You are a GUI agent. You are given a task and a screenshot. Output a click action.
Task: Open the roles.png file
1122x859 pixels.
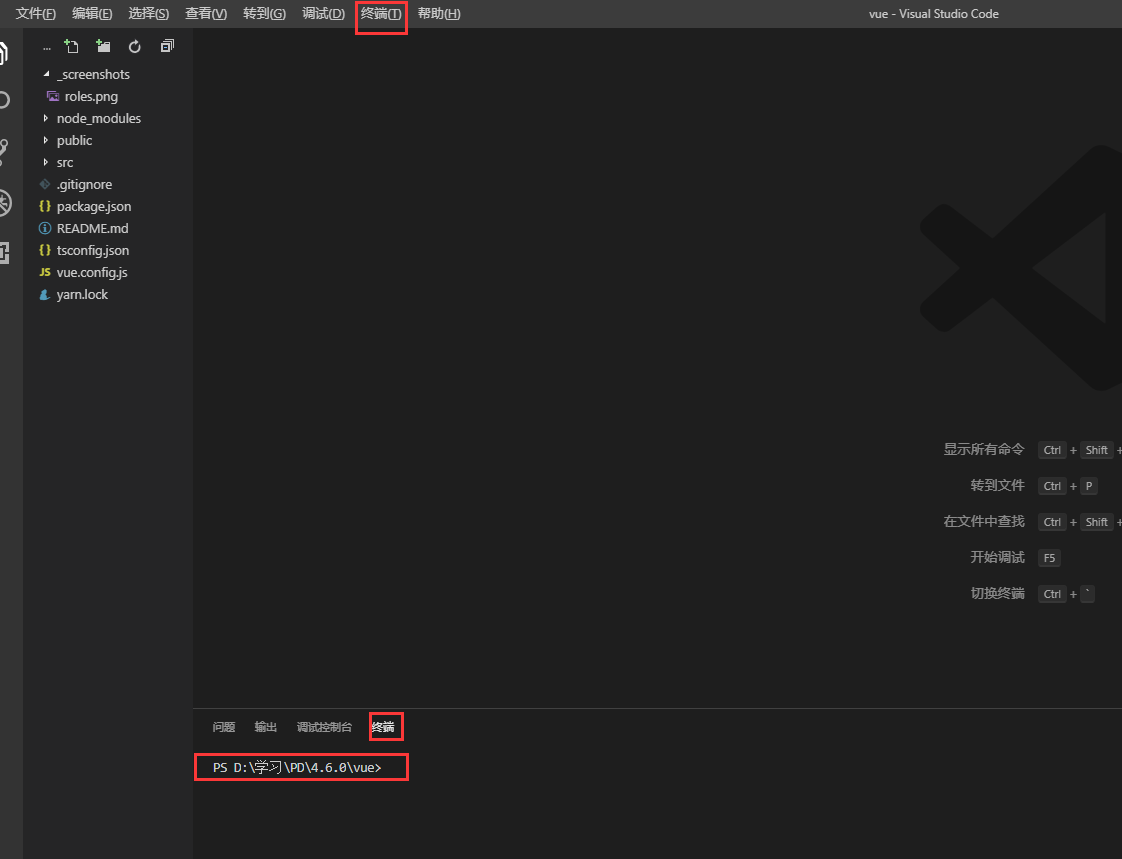[x=91, y=97]
